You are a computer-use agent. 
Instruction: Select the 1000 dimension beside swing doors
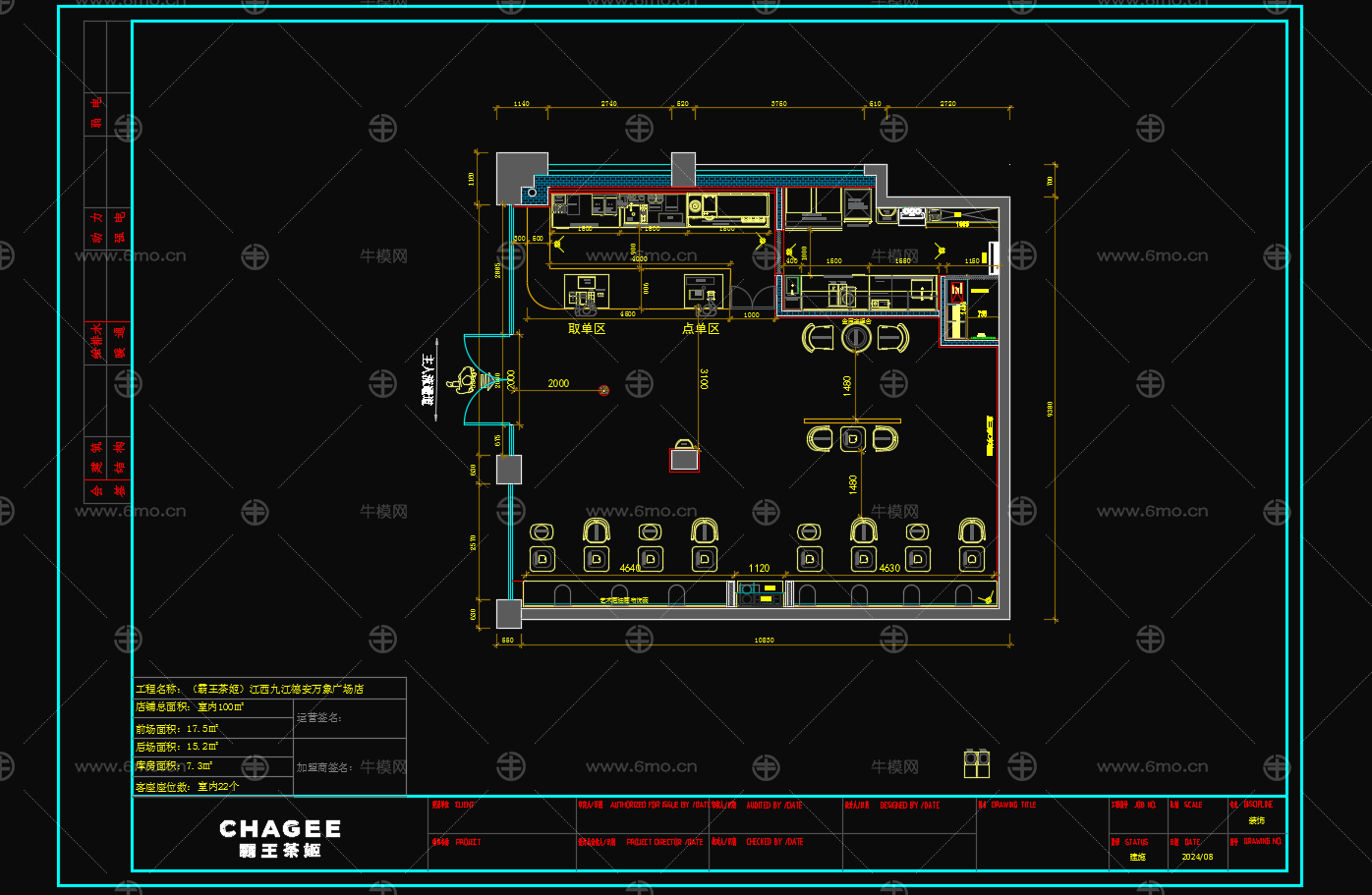751,315
